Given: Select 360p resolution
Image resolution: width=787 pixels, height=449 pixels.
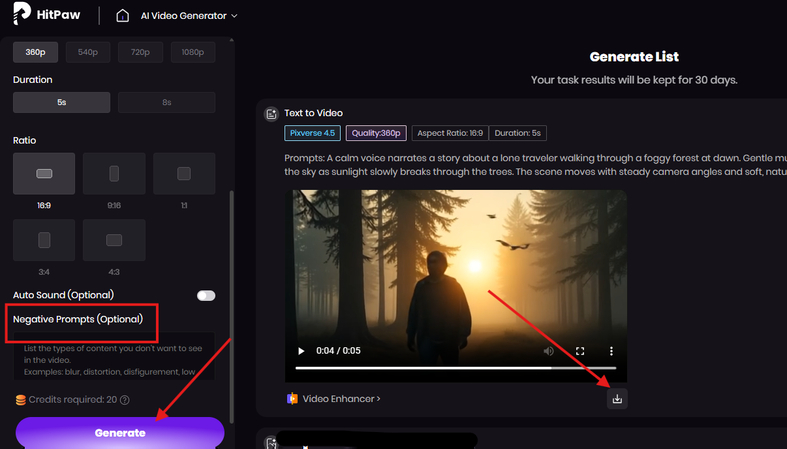Looking at the screenshot, I should pyautogui.click(x=36, y=52).
